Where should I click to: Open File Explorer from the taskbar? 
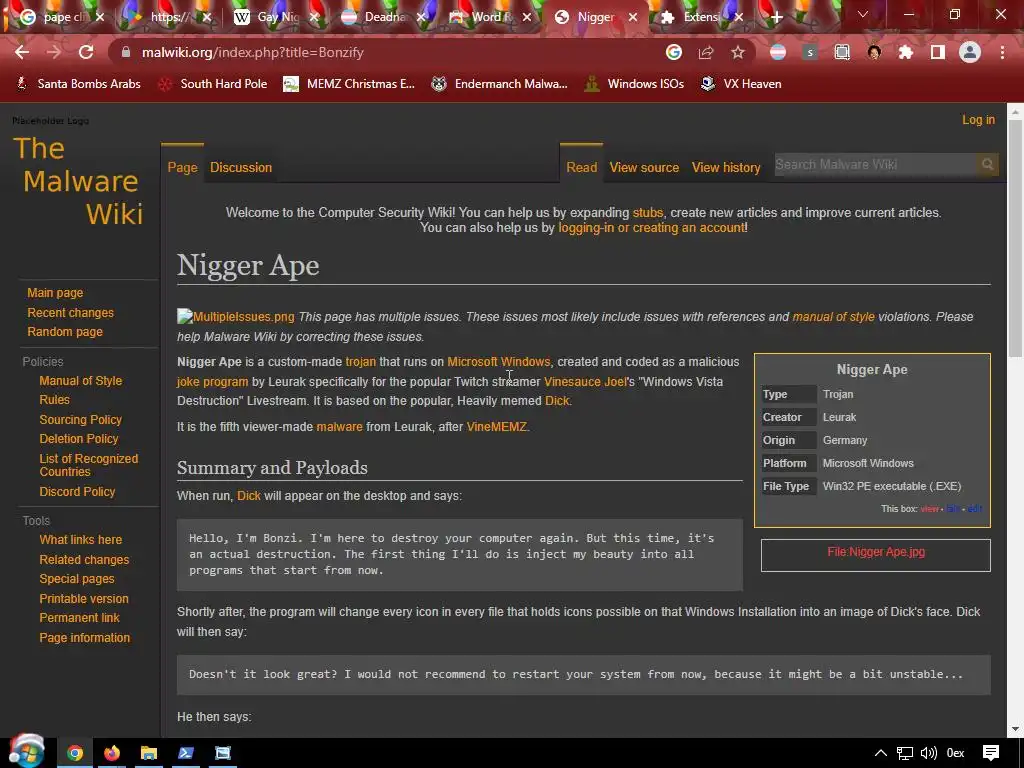point(149,753)
